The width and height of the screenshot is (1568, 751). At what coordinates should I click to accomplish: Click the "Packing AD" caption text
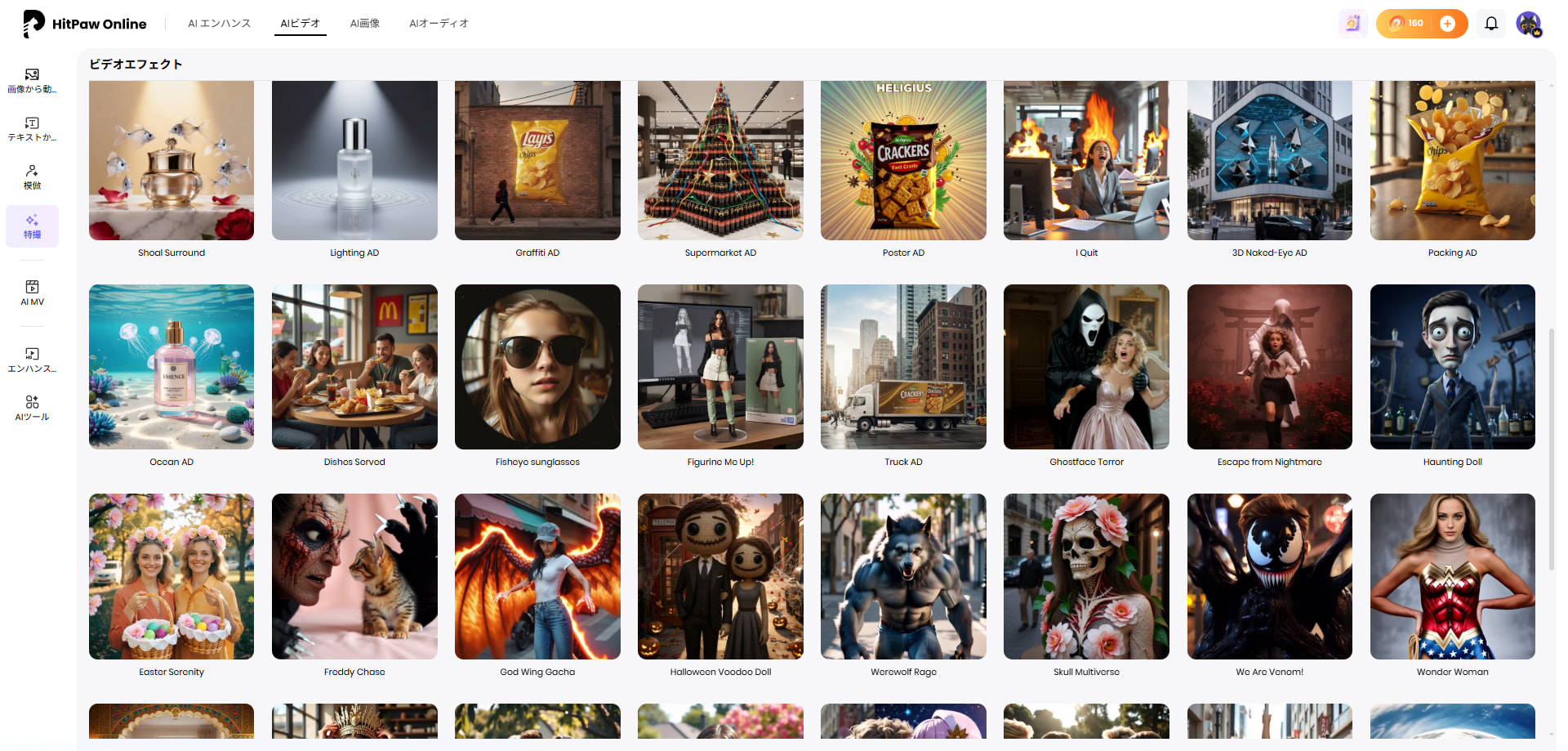[x=1453, y=253]
